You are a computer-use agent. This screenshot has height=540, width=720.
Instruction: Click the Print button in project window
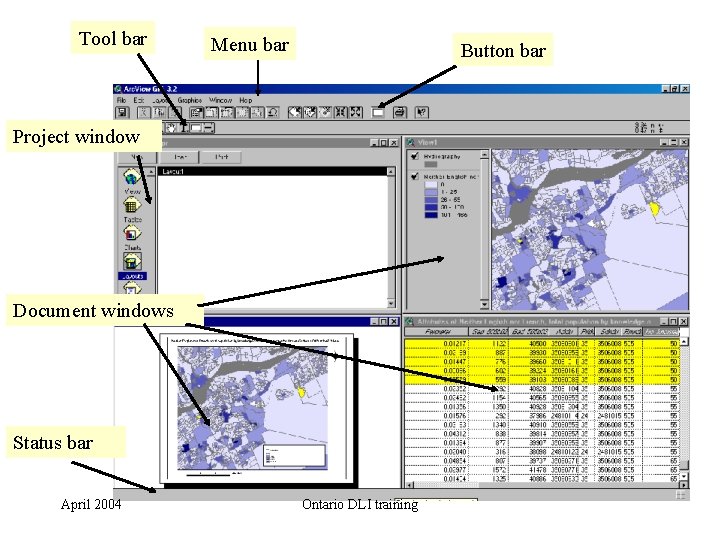click(x=221, y=157)
